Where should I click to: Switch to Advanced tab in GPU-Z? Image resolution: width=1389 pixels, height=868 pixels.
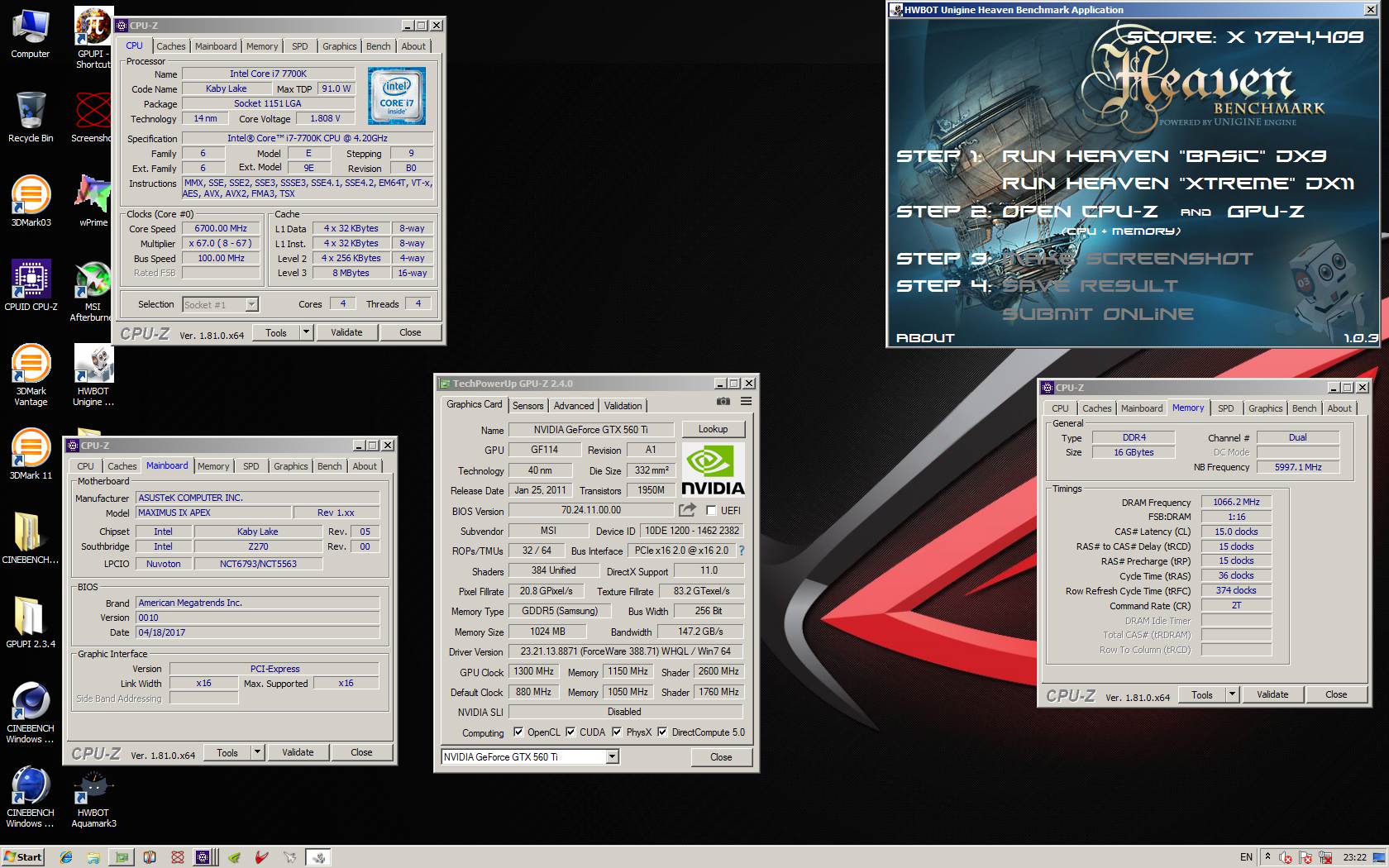pyautogui.click(x=574, y=406)
